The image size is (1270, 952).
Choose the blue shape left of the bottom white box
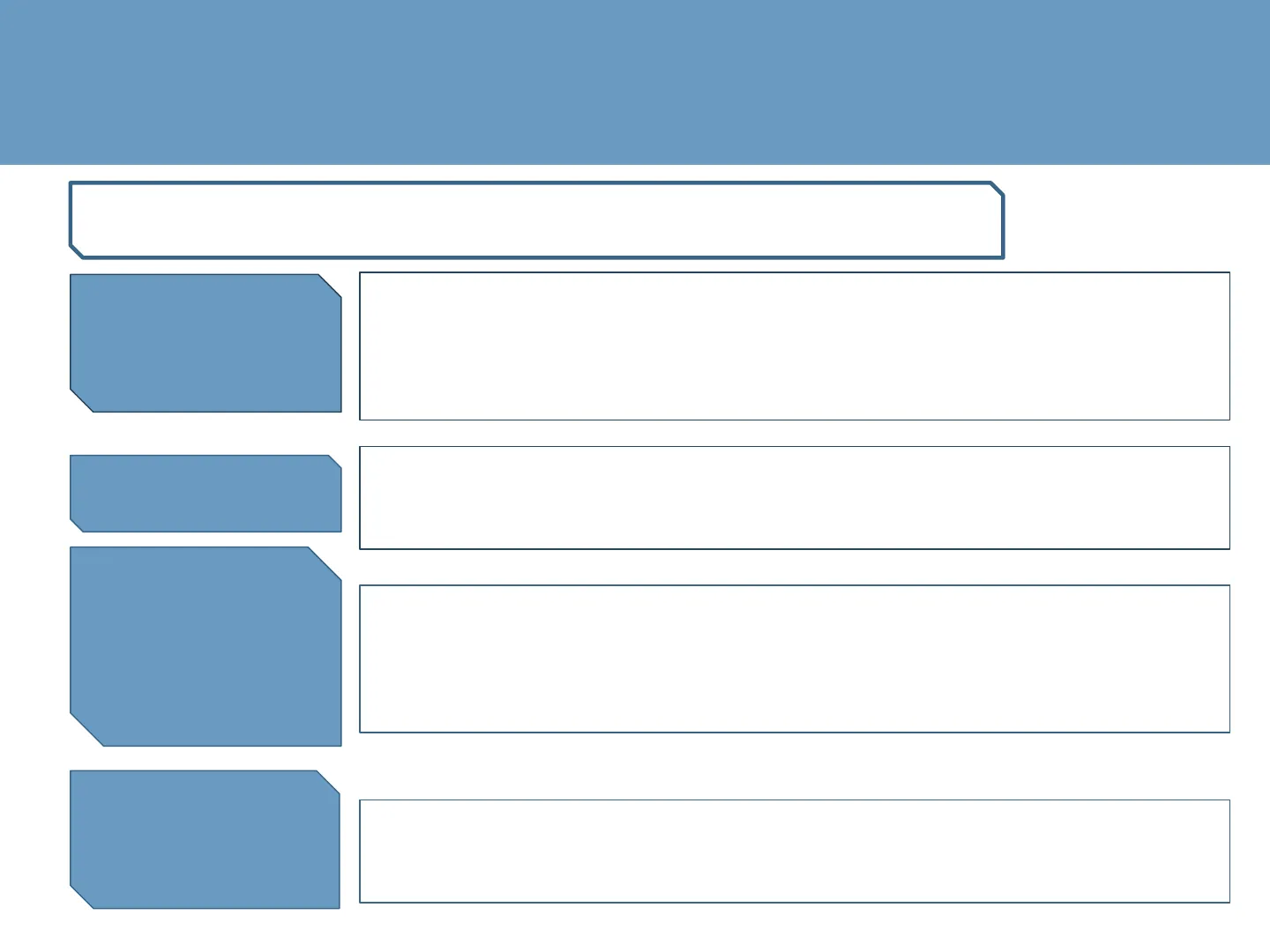205,839
